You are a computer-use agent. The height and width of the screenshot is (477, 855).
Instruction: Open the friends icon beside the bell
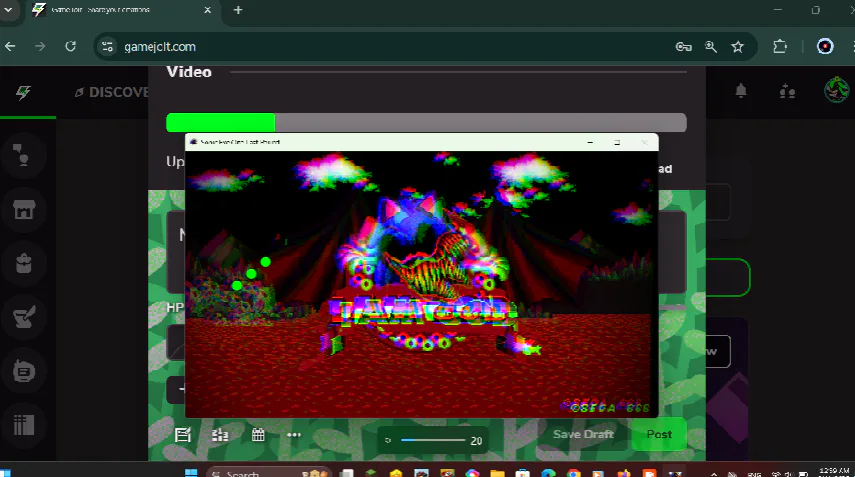point(787,92)
